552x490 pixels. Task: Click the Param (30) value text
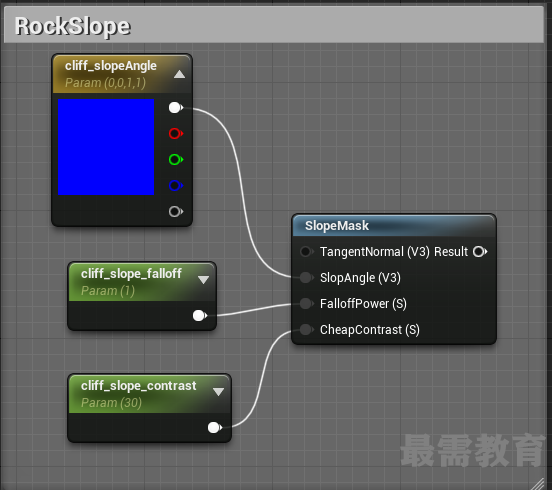(x=111, y=403)
